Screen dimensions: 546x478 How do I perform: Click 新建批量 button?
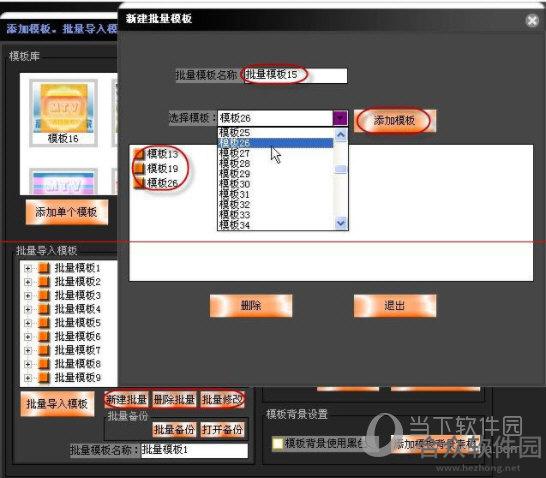pos(126,400)
